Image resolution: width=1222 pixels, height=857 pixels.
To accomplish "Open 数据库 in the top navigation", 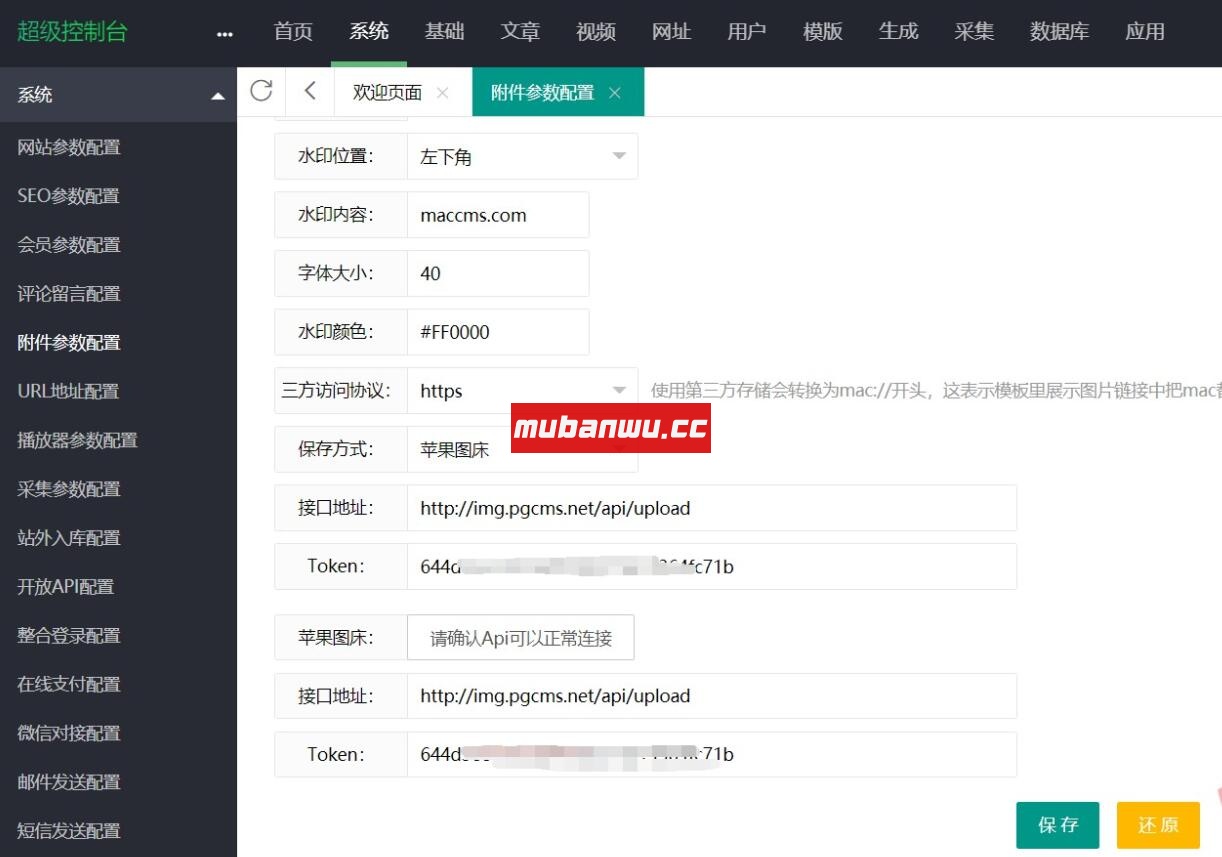I will point(1060,32).
